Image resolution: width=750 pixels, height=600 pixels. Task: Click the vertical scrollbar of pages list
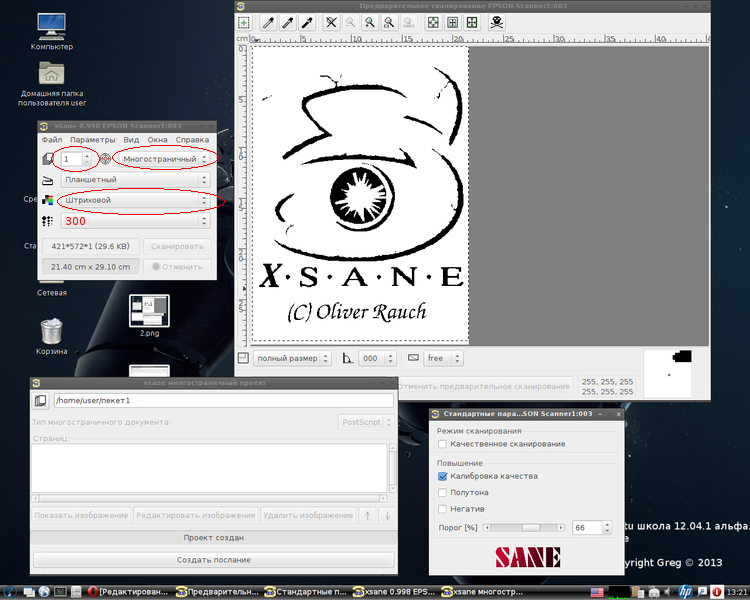(392, 468)
